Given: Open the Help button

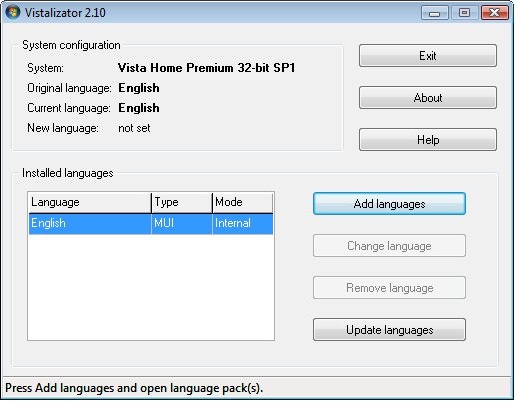Looking at the screenshot, I should [428, 140].
